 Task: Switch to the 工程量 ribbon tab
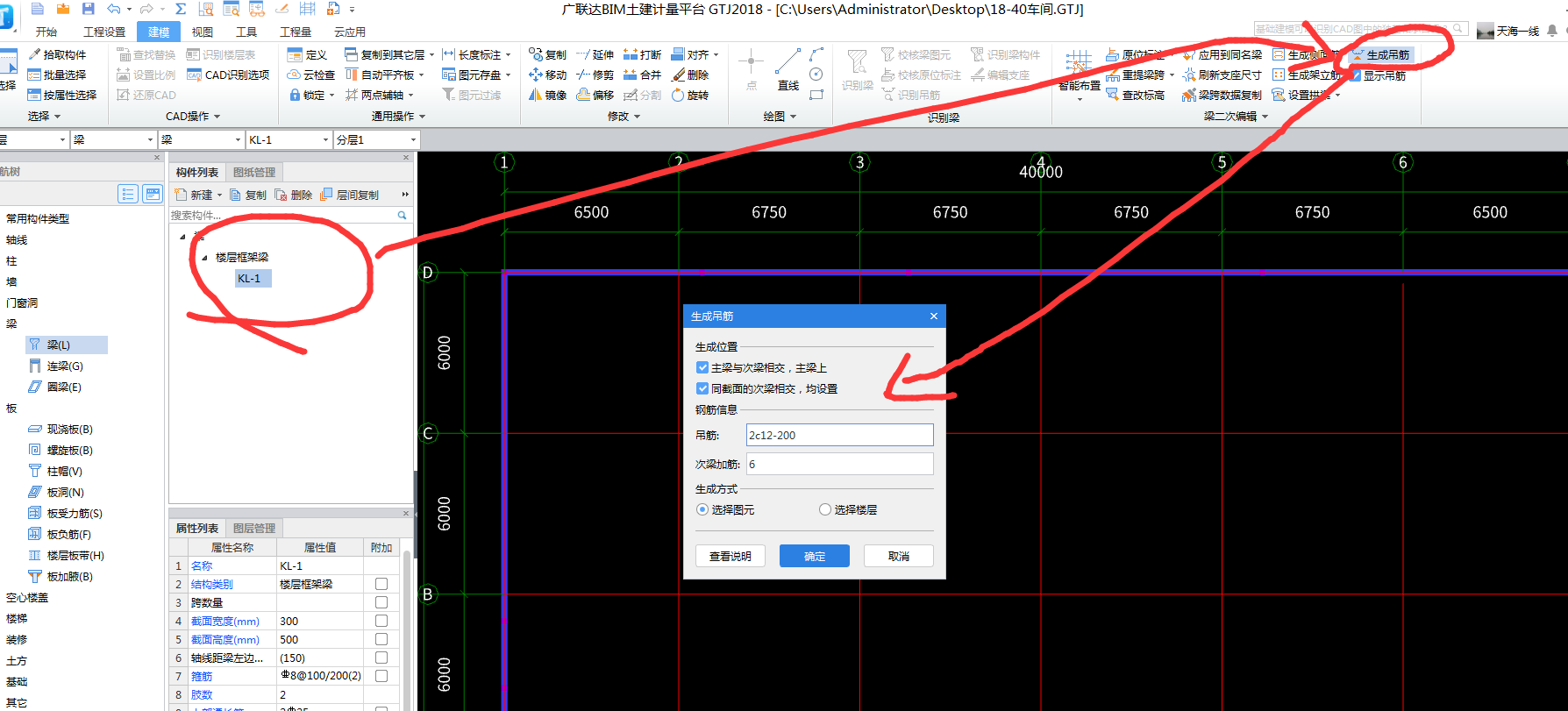296,32
